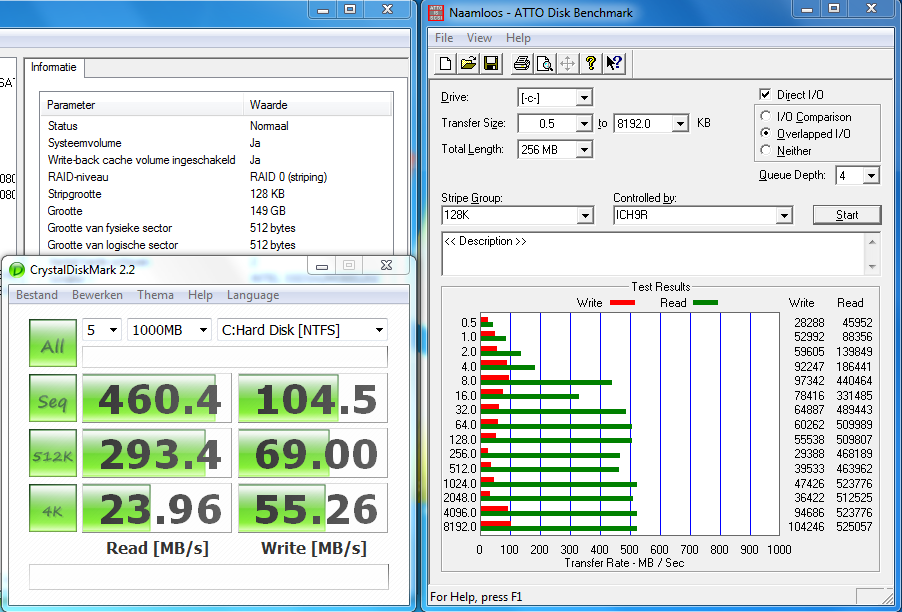Viewport: 902px width, 612px height.
Task: Open the Thema menu in CrystalDiskMark
Action: 155,295
